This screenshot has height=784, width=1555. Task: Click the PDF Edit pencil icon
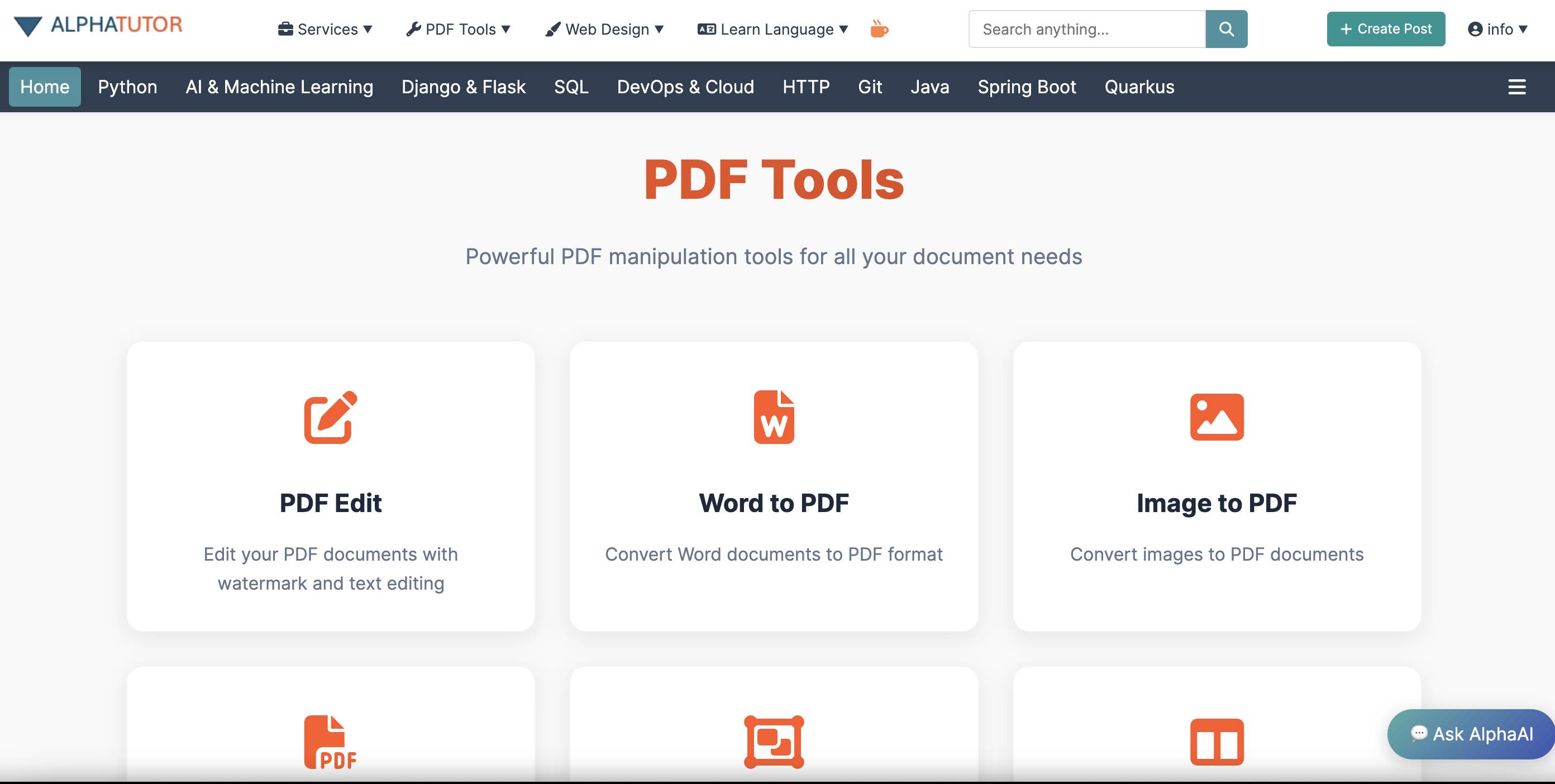tap(331, 417)
